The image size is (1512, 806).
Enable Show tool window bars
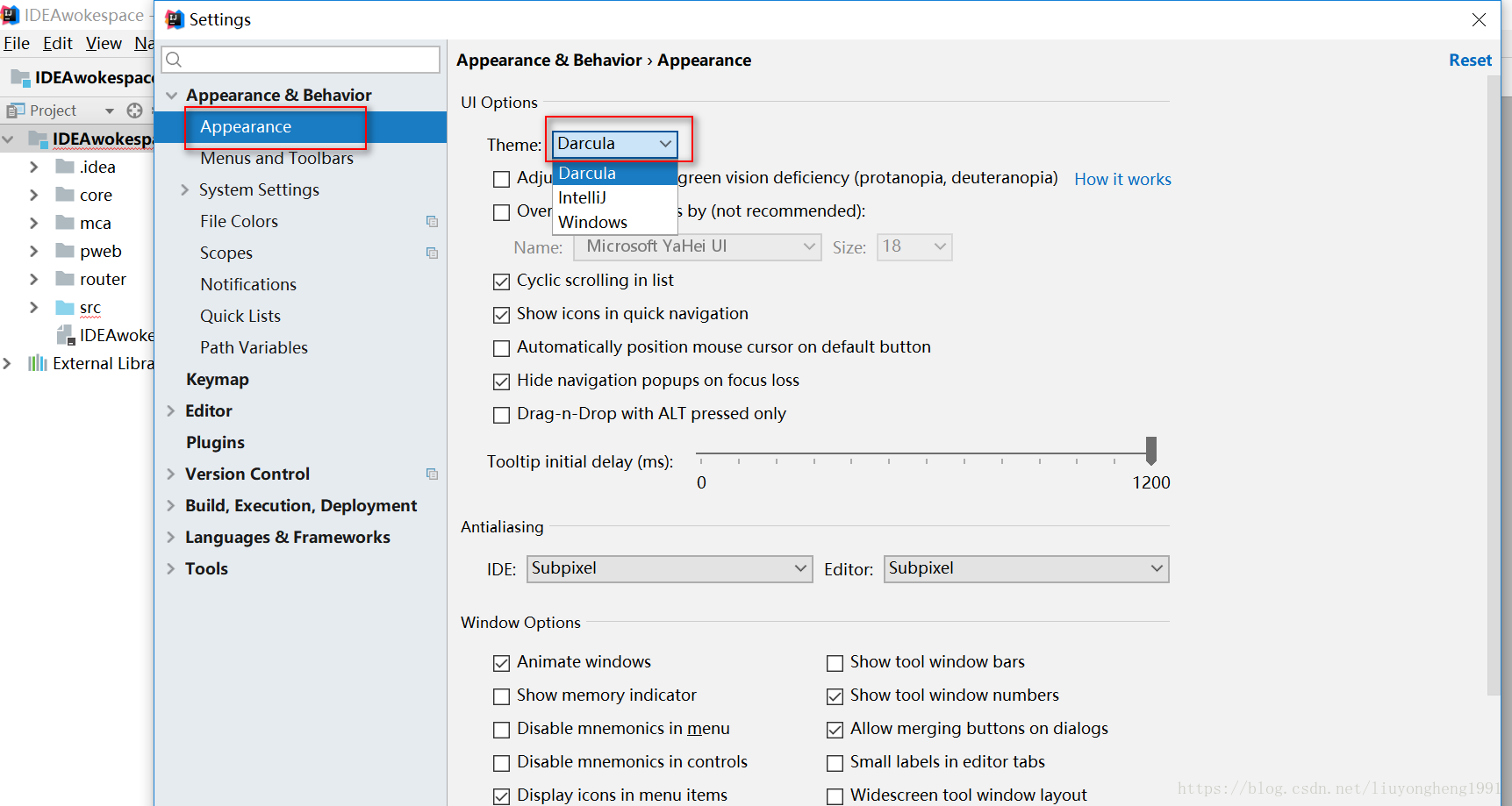click(x=835, y=663)
